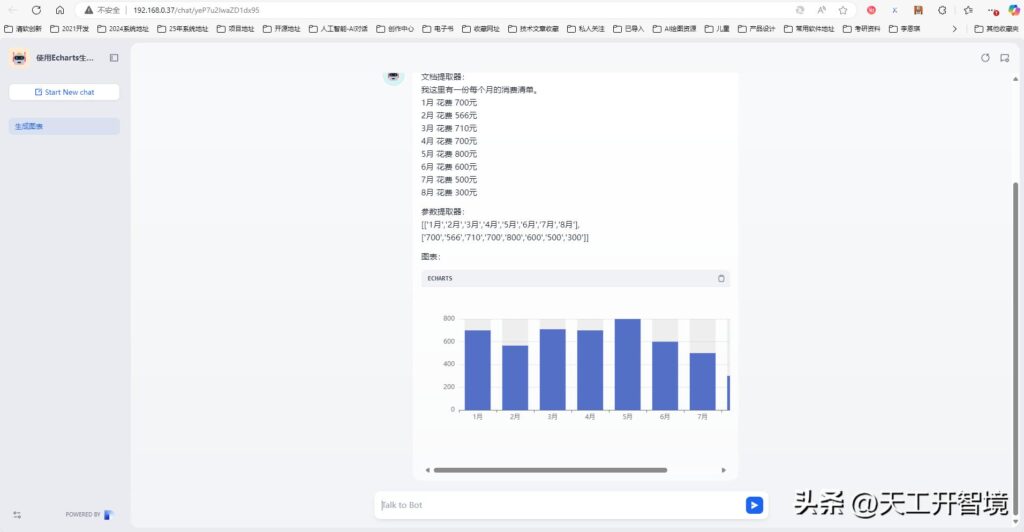This screenshot has height=532, width=1024.
Task: Expand hidden bookmarks with chevron arrow
Action: tap(954, 29)
